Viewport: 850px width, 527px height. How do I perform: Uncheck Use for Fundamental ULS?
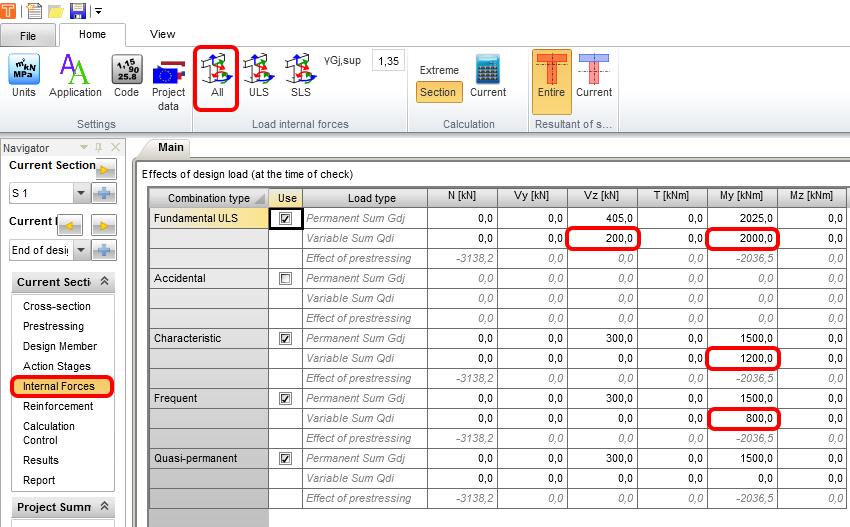pos(285,218)
